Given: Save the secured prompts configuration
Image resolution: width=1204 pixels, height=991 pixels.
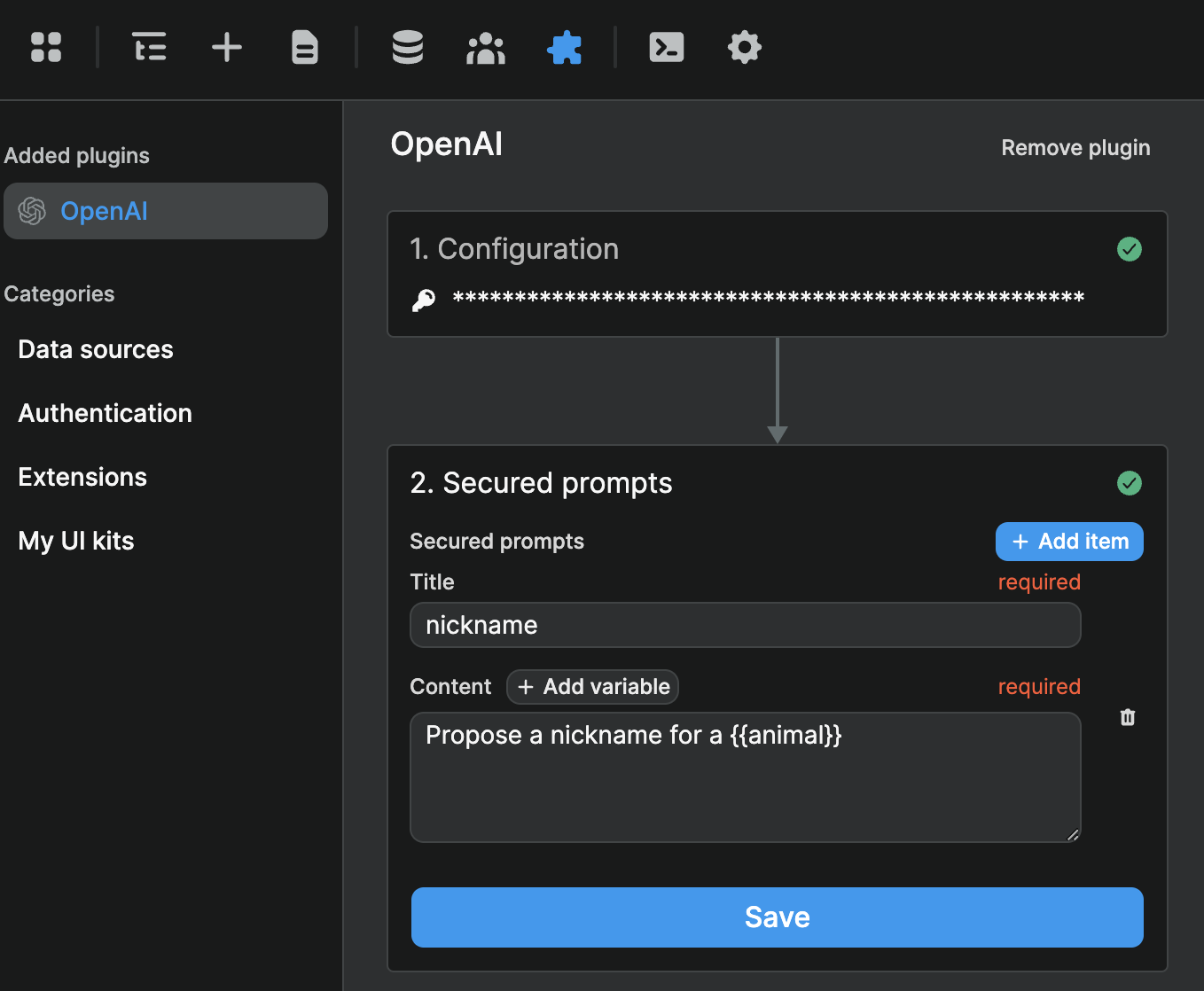Looking at the screenshot, I should coord(778,917).
